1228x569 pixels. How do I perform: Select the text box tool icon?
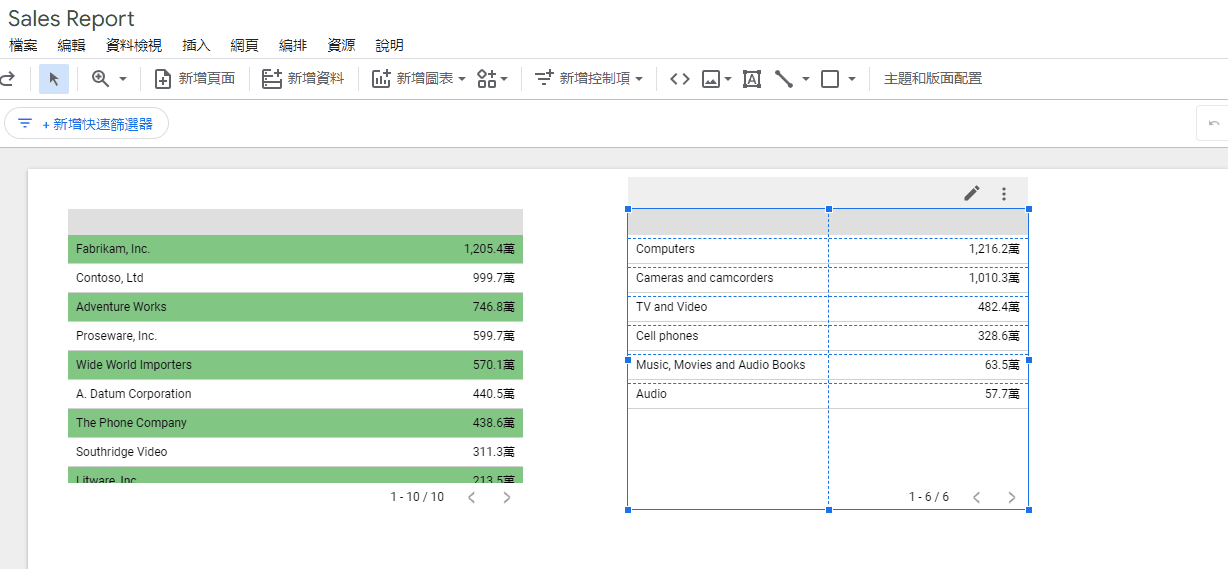coord(752,79)
